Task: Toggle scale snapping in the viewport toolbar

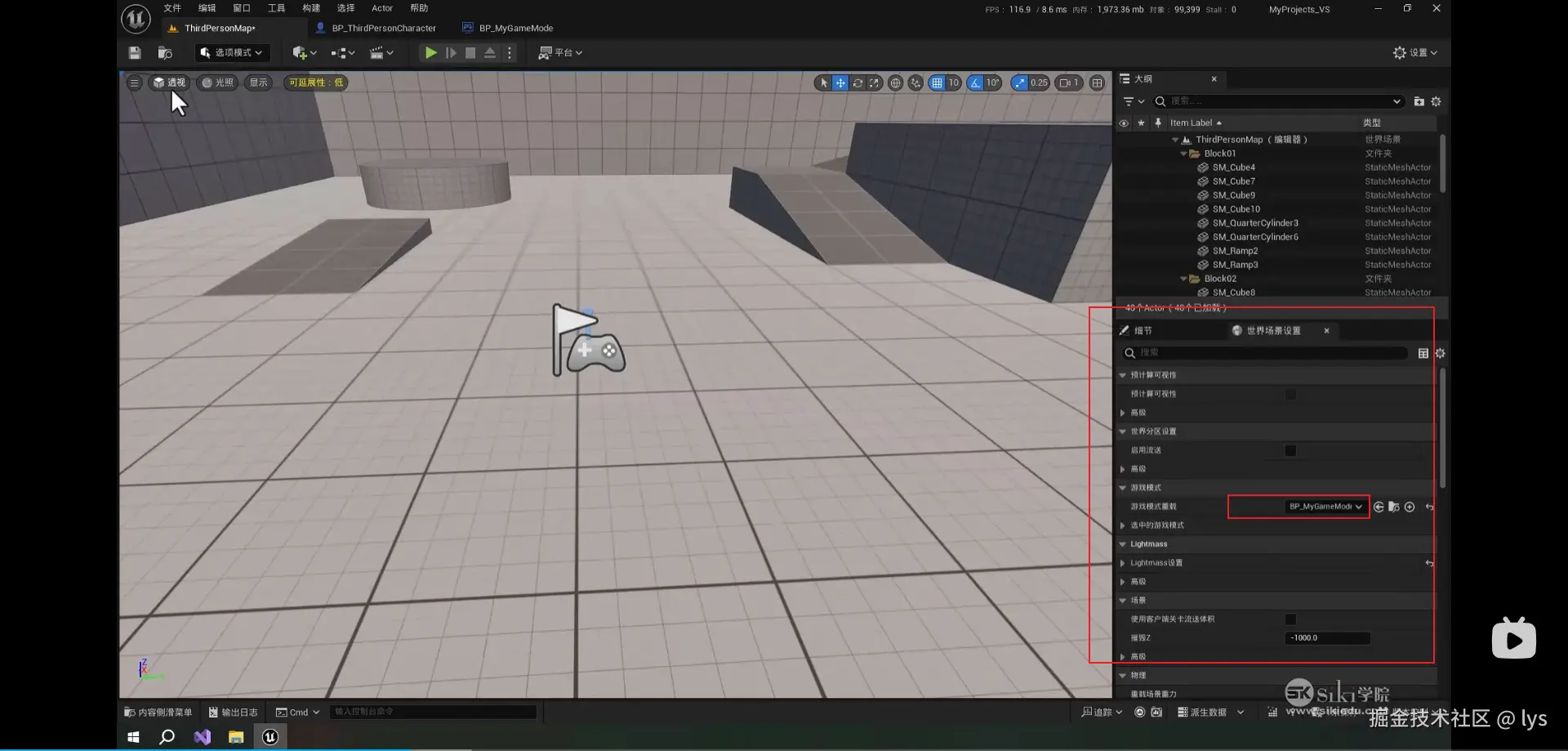Action: pyautogui.click(x=1019, y=83)
